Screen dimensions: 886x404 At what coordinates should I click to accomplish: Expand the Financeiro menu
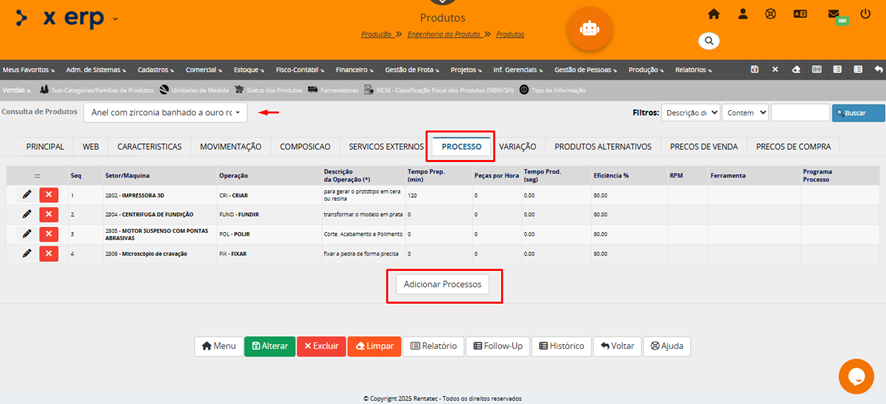coord(354,70)
